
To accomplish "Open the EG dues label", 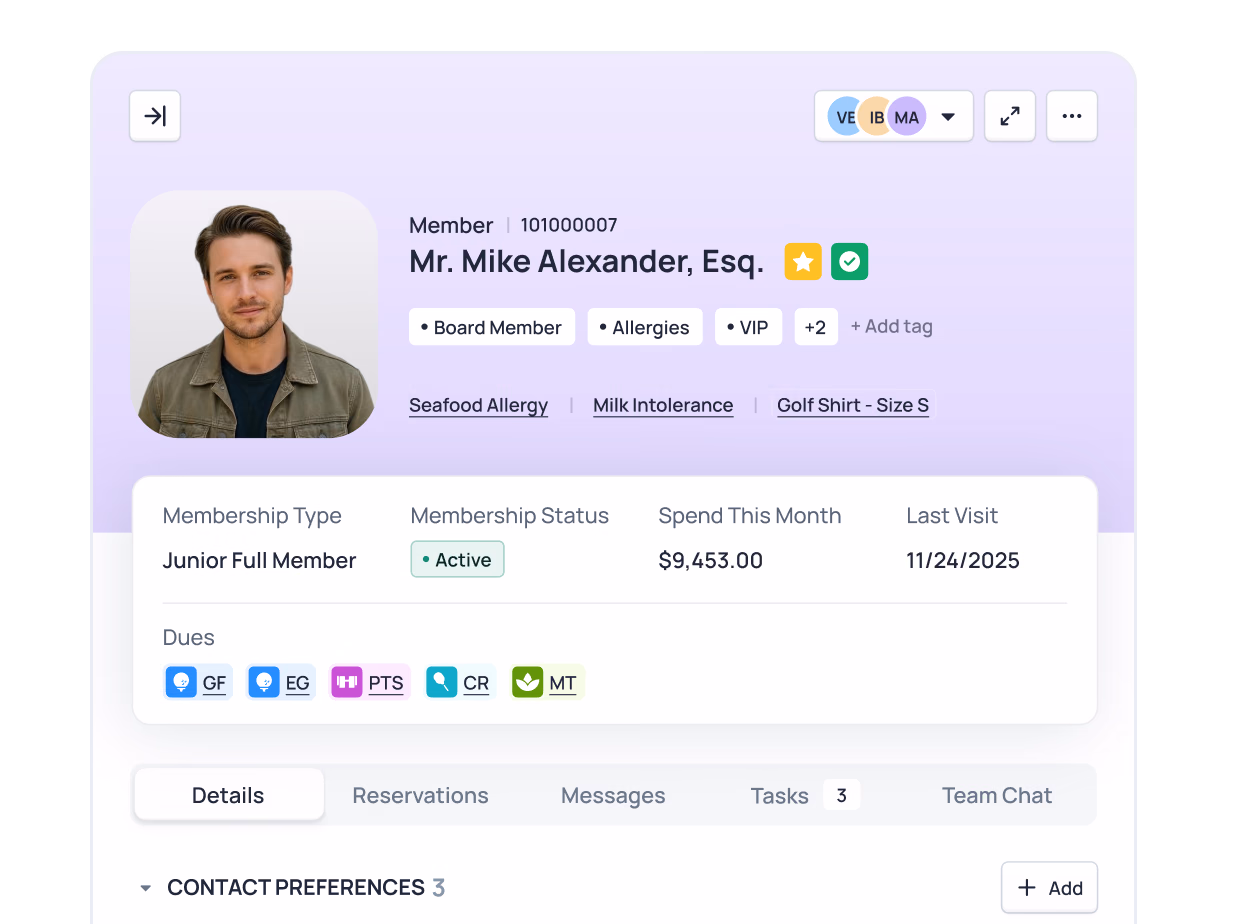I will 298,684.
